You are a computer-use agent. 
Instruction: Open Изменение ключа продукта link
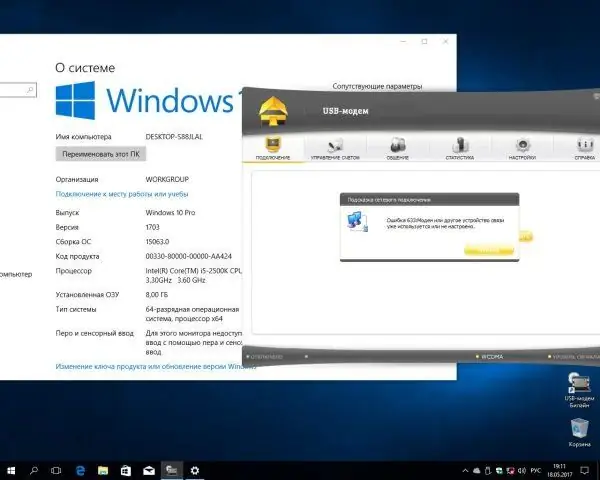(x=155, y=367)
